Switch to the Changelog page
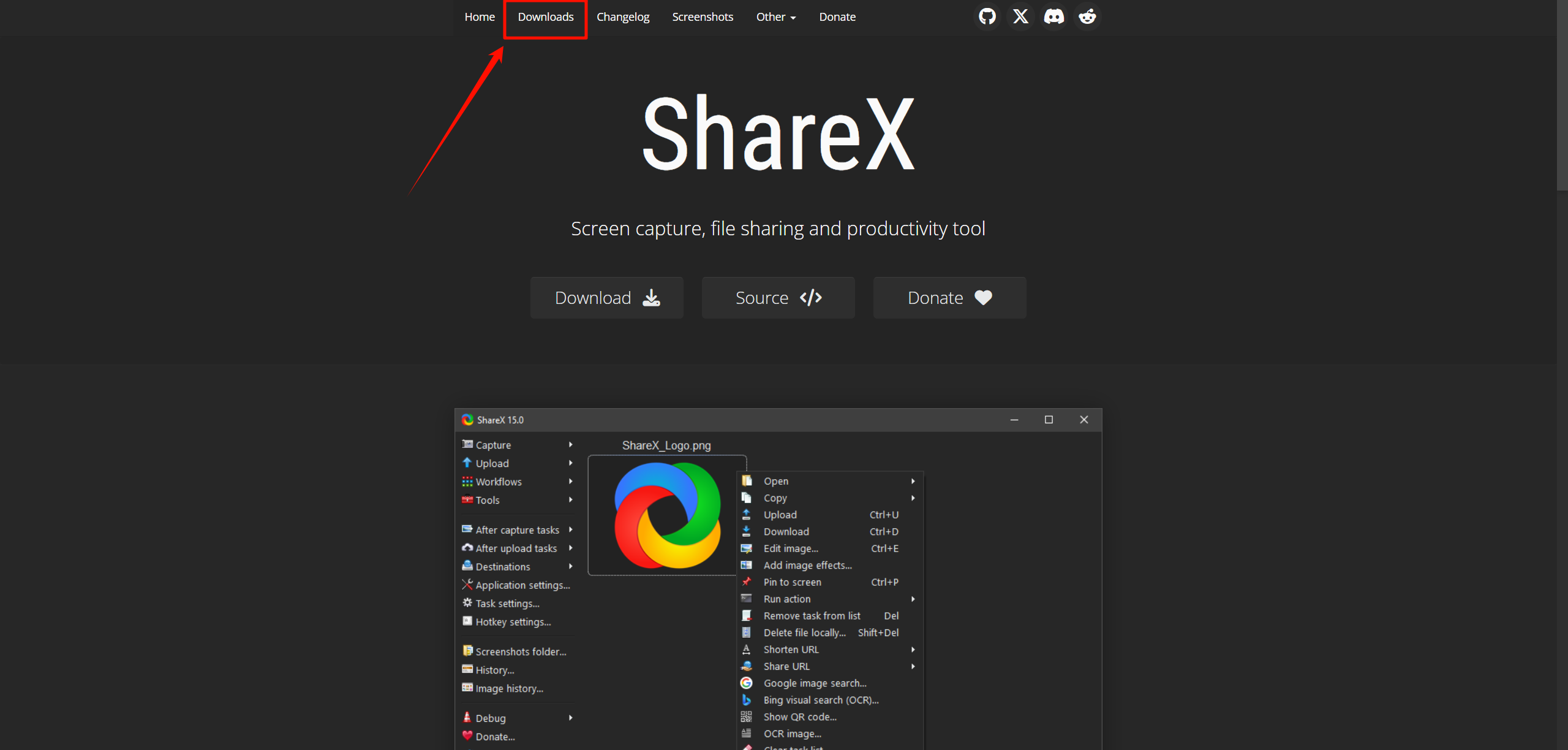Screen dimensions: 1568x750 [622, 17]
